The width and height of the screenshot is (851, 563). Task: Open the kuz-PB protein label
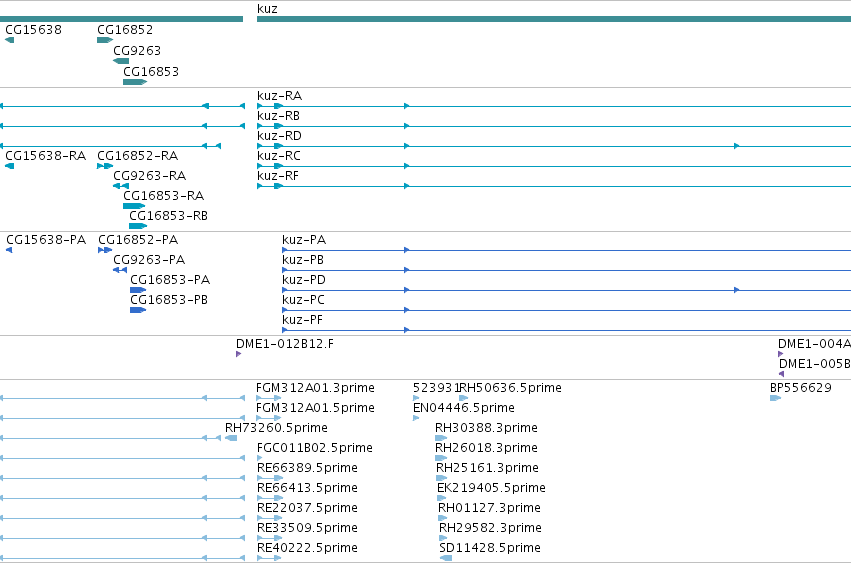pos(303,260)
